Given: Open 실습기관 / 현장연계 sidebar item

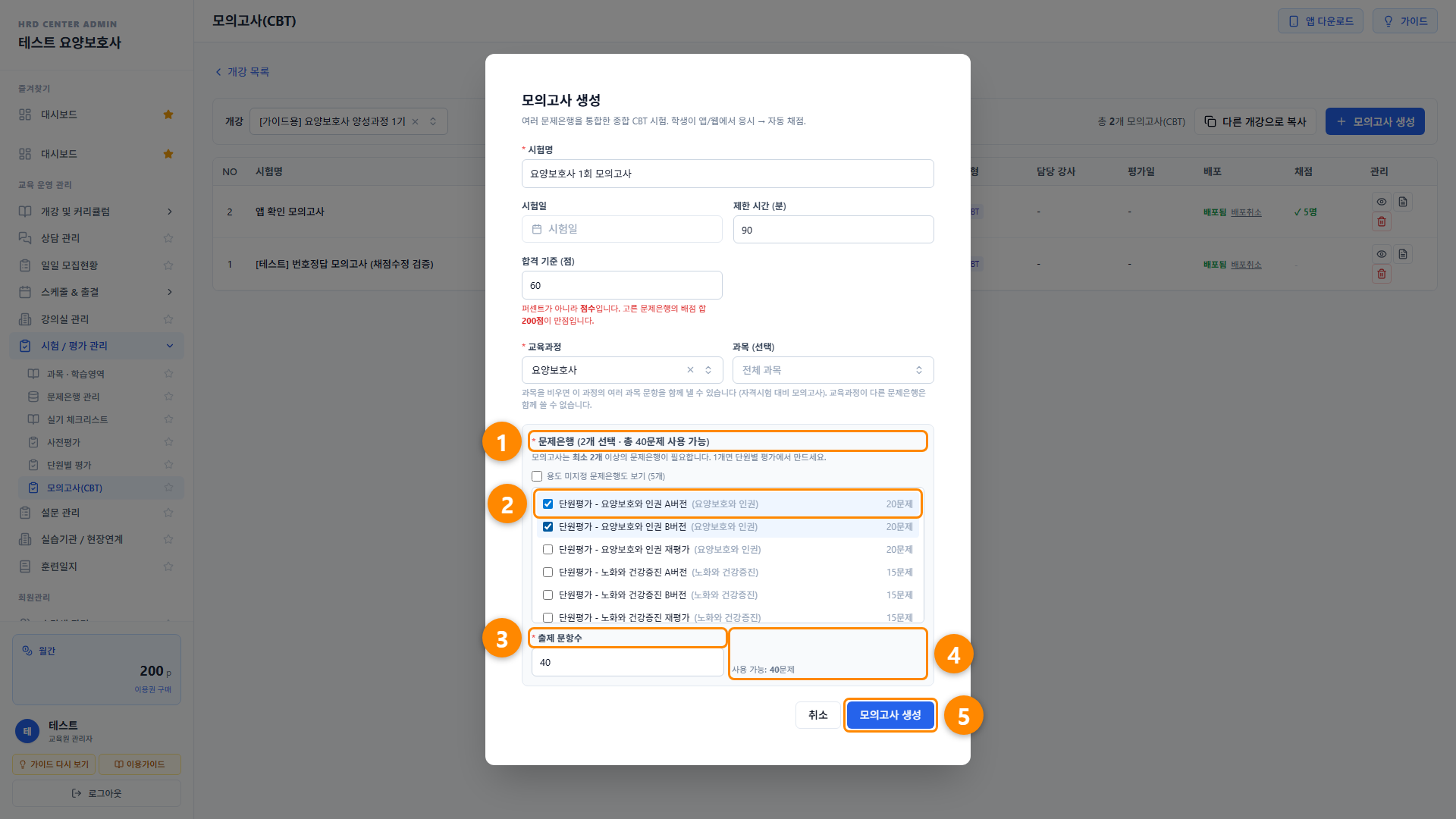Looking at the screenshot, I should tap(96, 539).
